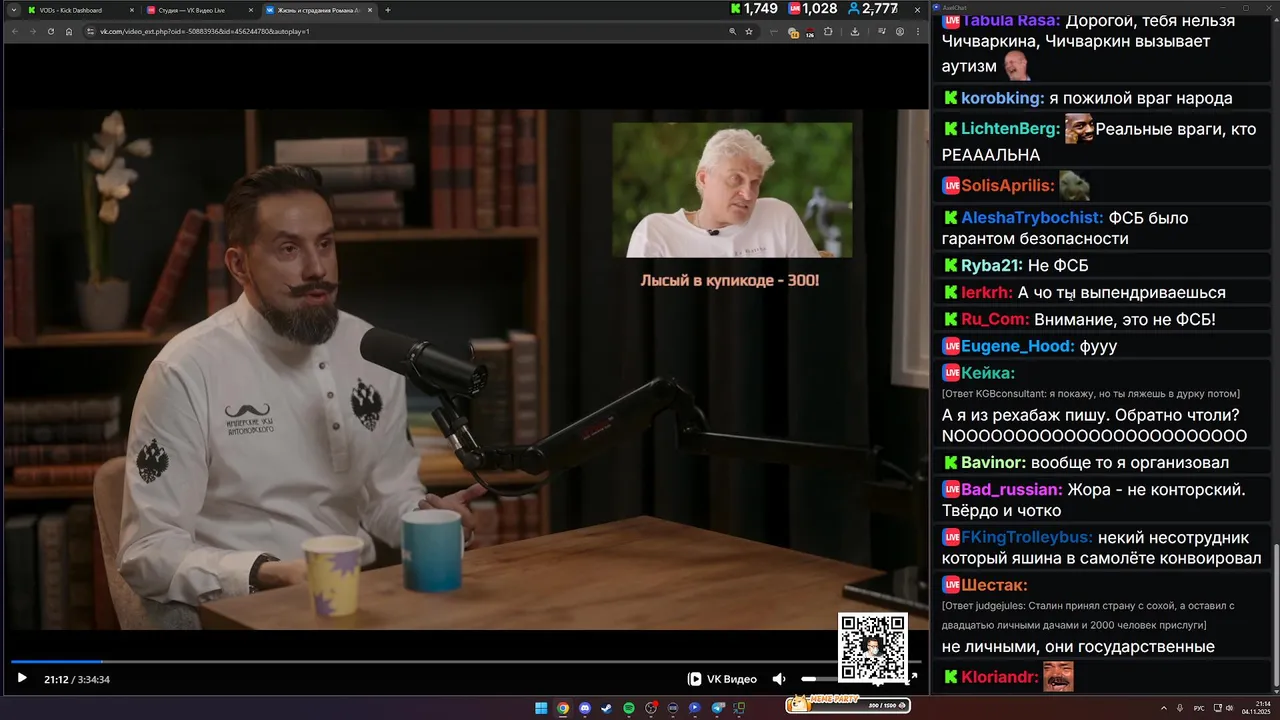Select username Kloriandr in chat
1280x720 pixels.
1000,677
